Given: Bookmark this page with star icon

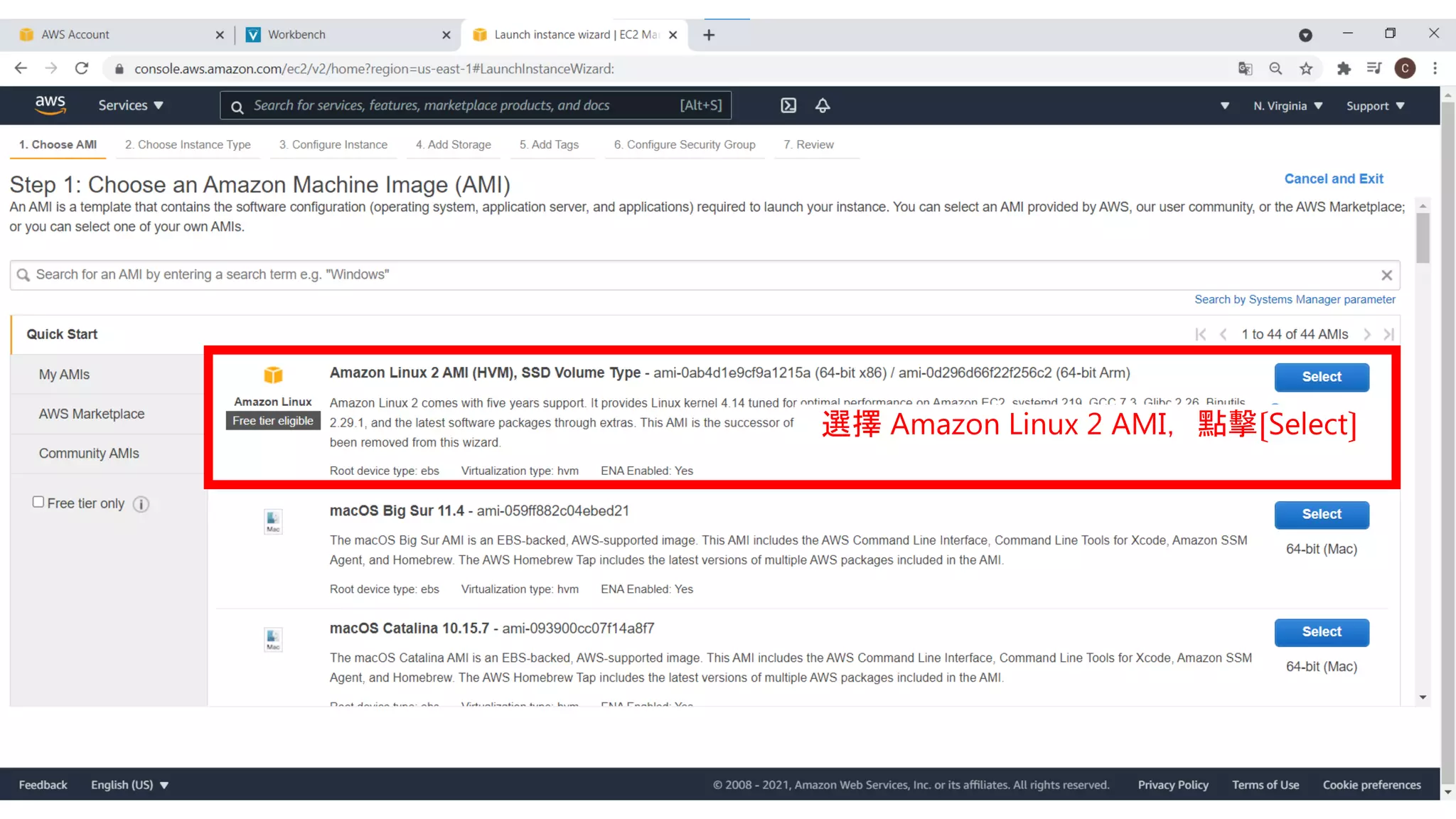Looking at the screenshot, I should click(1306, 68).
